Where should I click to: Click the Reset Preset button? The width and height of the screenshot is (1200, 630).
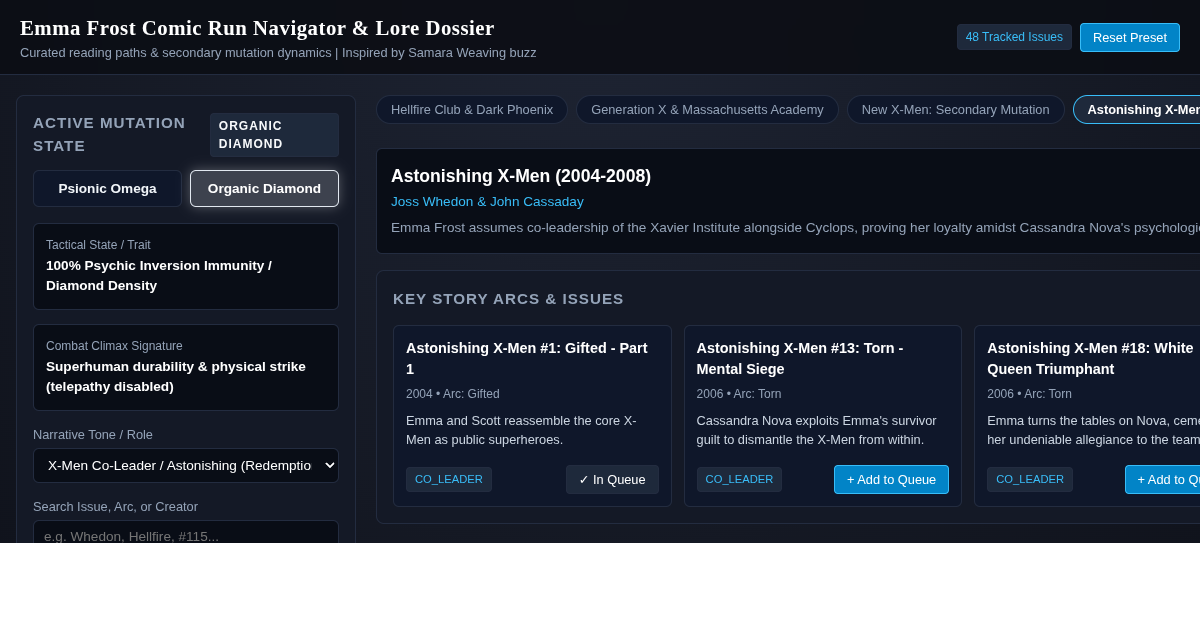pos(1129,37)
